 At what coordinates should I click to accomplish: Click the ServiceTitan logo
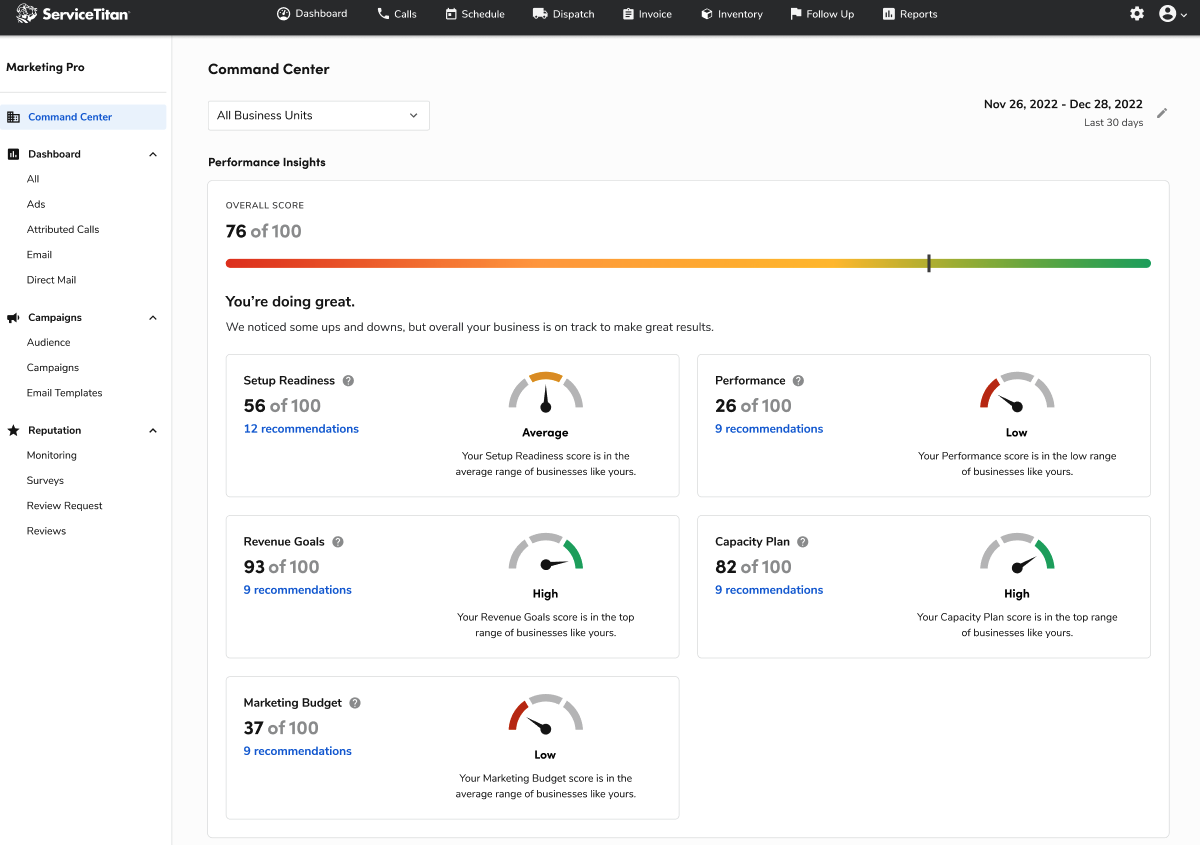point(73,14)
